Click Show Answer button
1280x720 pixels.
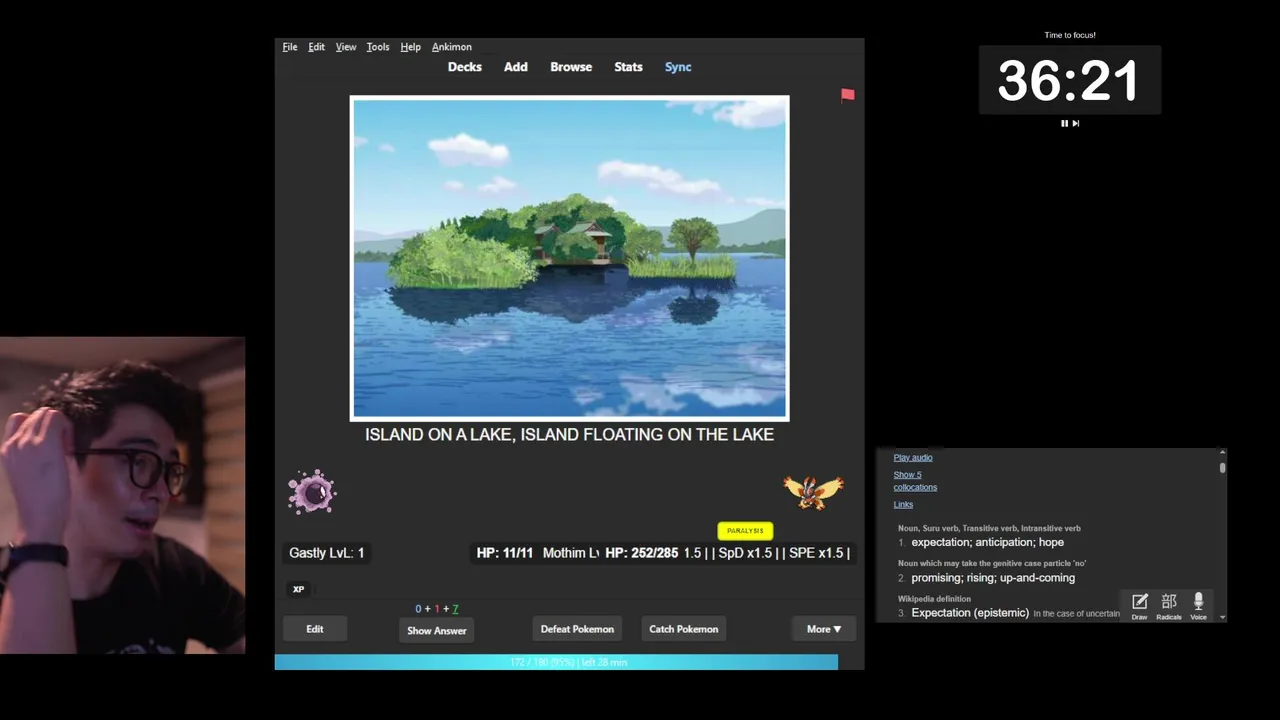(437, 631)
